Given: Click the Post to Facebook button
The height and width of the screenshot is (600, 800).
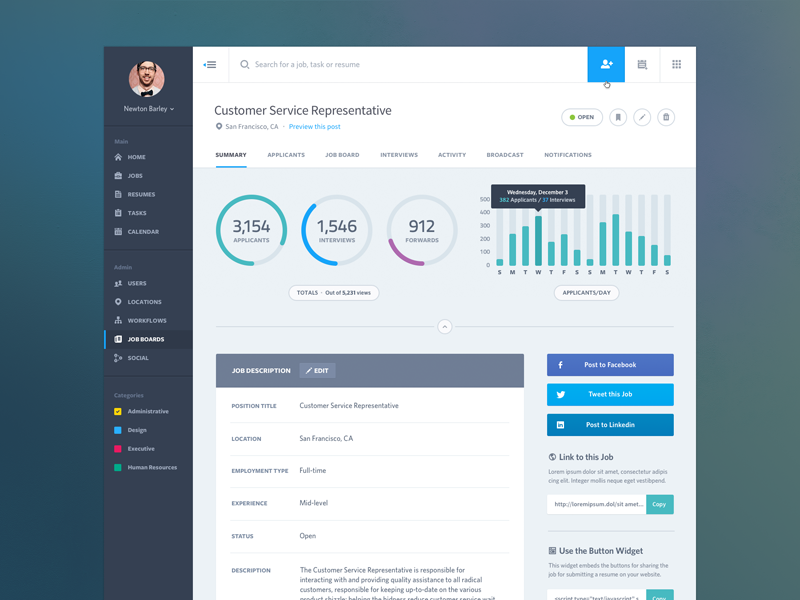Looking at the screenshot, I should coord(610,365).
